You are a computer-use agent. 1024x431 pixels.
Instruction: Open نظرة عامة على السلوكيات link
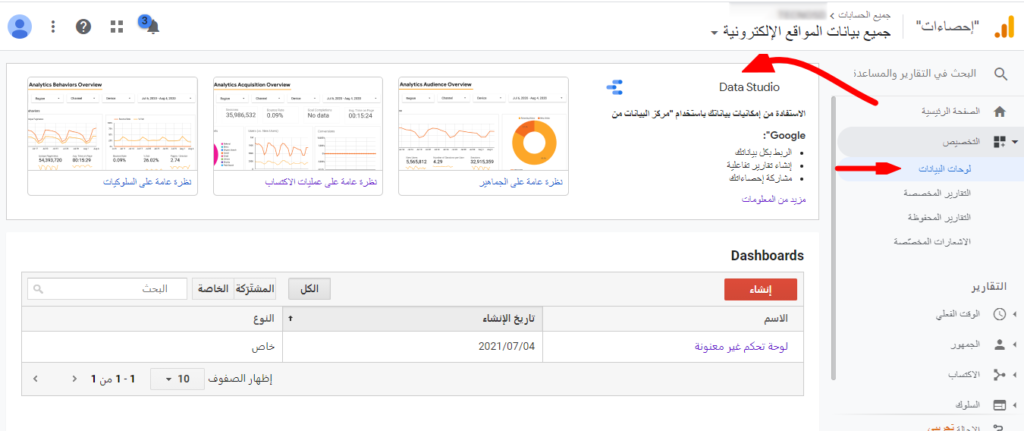click(148, 183)
